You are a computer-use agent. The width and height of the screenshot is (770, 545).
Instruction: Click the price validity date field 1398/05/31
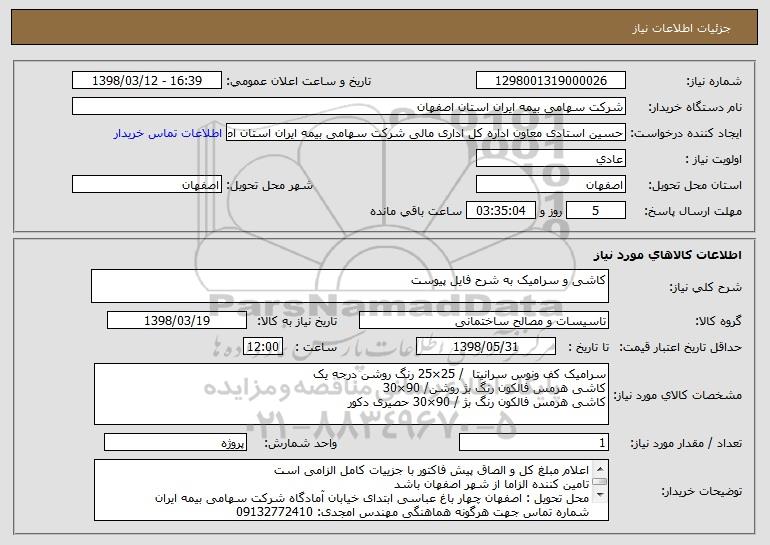point(486,347)
